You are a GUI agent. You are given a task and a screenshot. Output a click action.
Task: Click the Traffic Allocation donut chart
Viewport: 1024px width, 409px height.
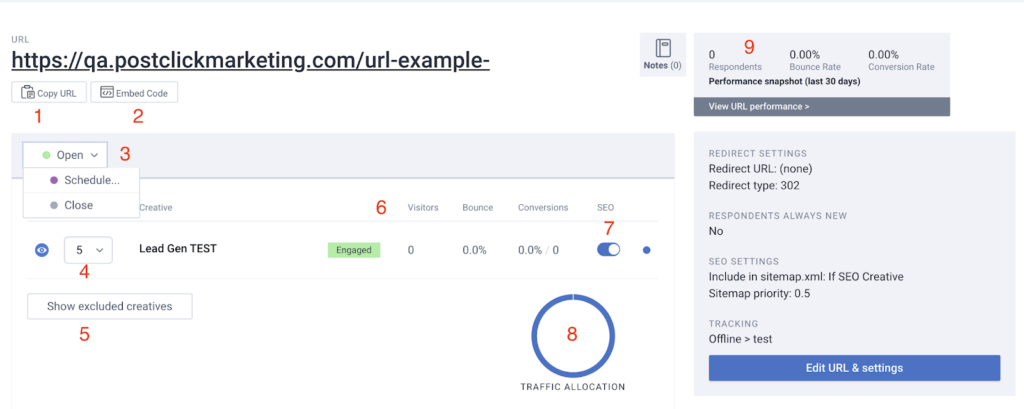pos(572,334)
